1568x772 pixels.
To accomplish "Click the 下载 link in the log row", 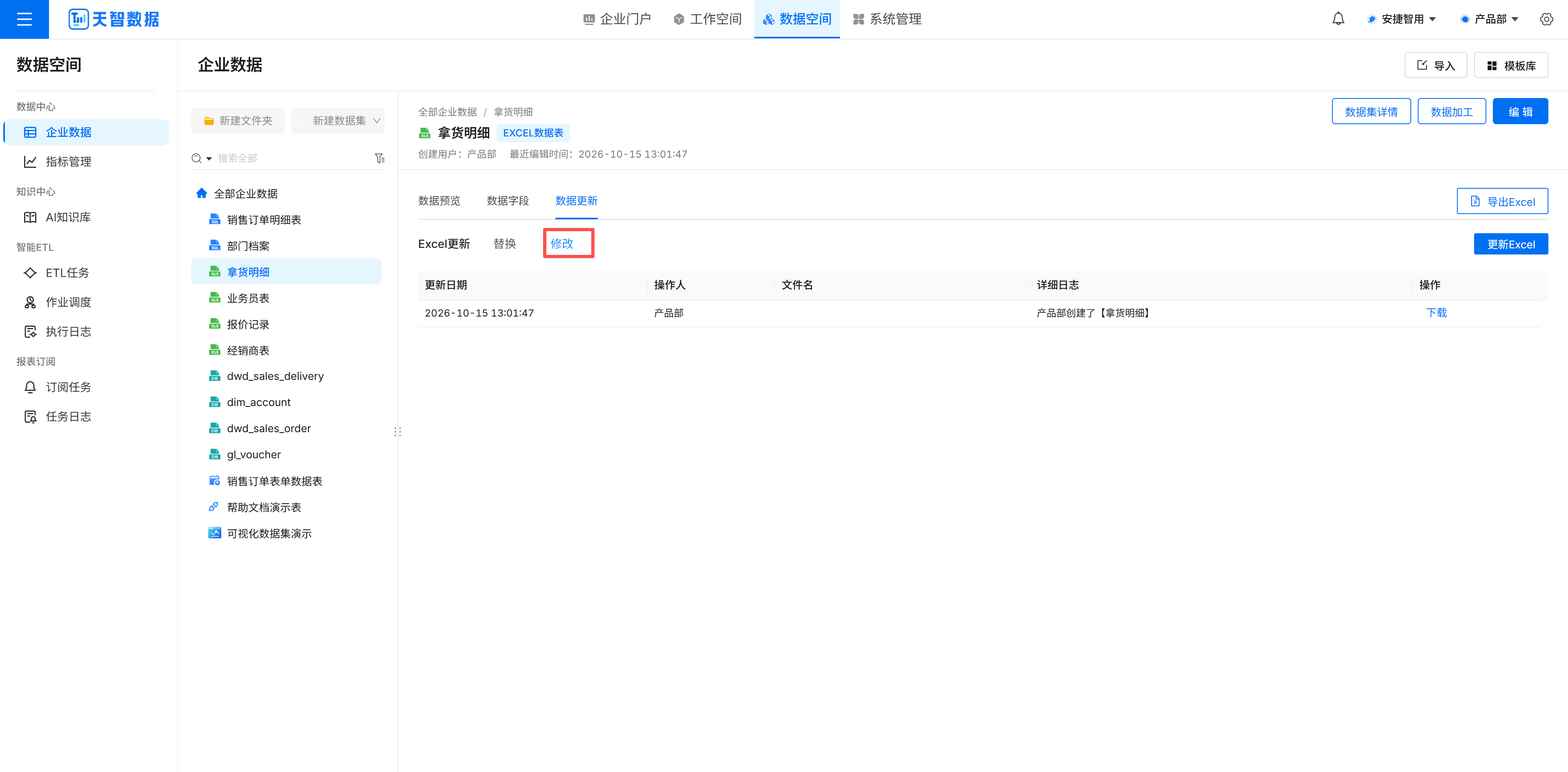I will (1436, 313).
